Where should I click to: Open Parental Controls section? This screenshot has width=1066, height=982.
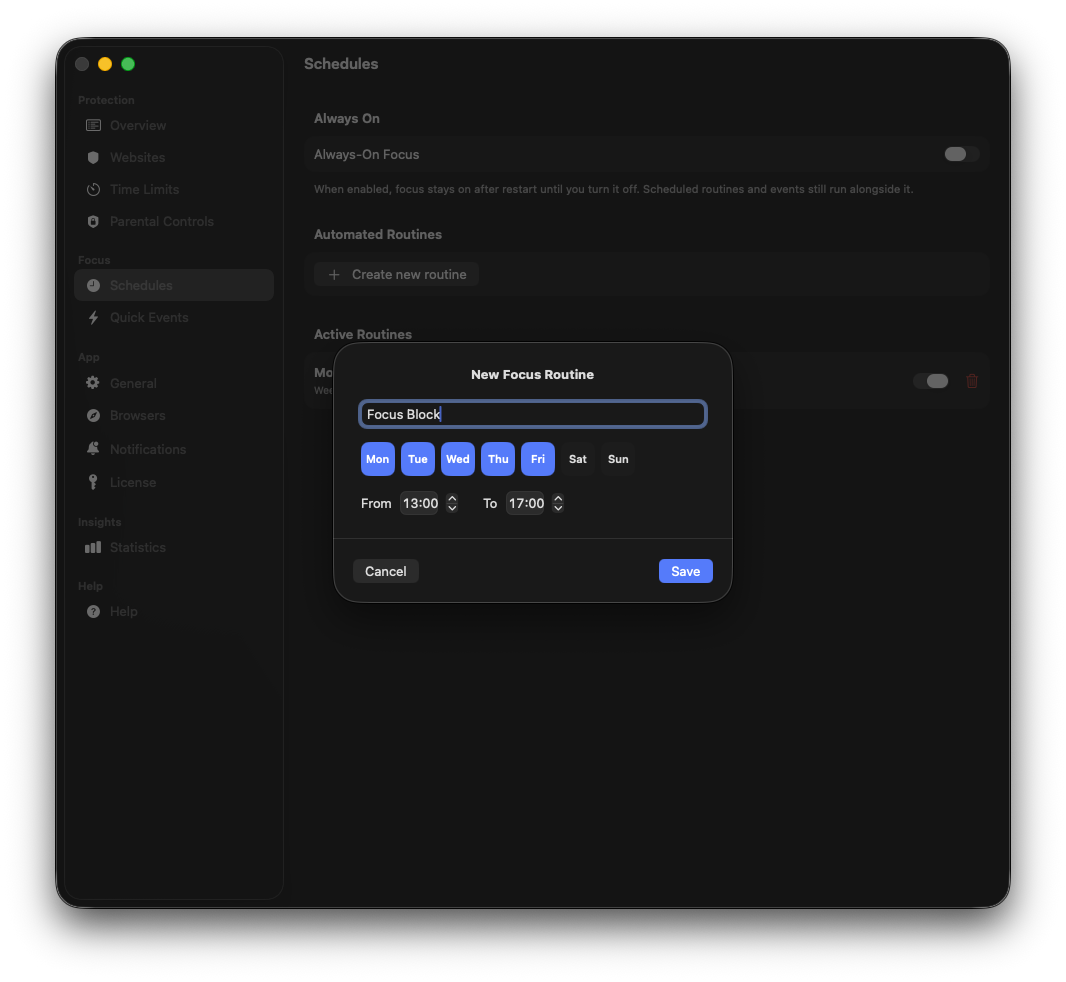[x=174, y=221]
